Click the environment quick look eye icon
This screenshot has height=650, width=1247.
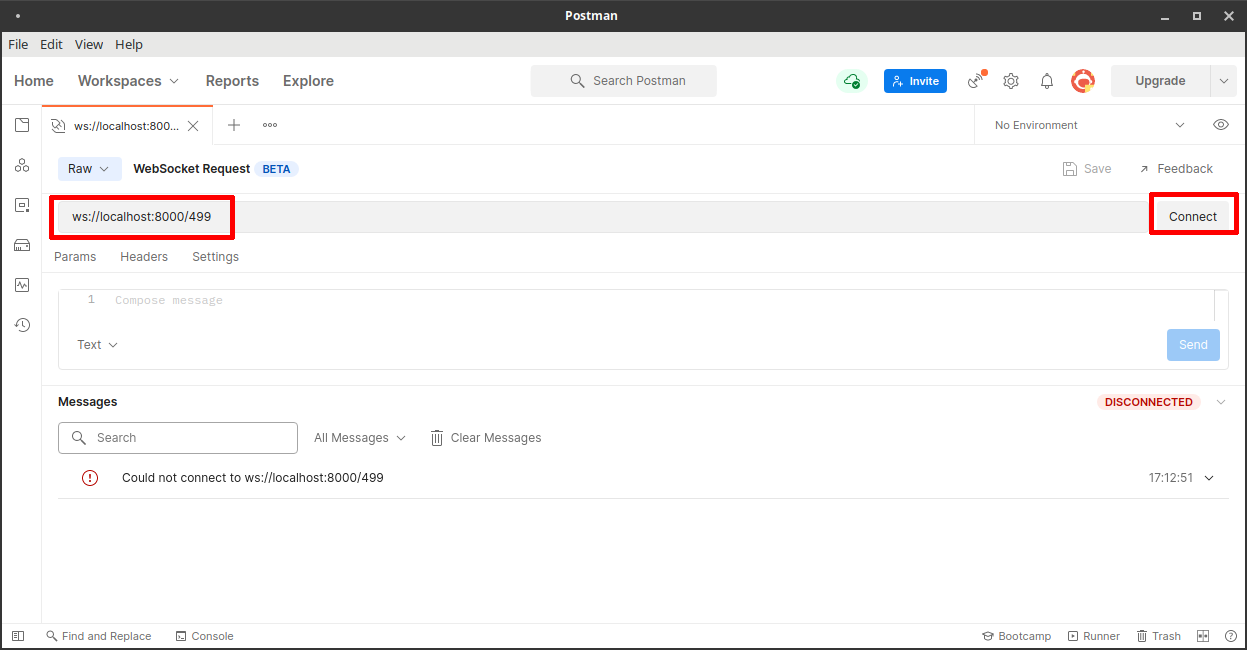(1221, 125)
